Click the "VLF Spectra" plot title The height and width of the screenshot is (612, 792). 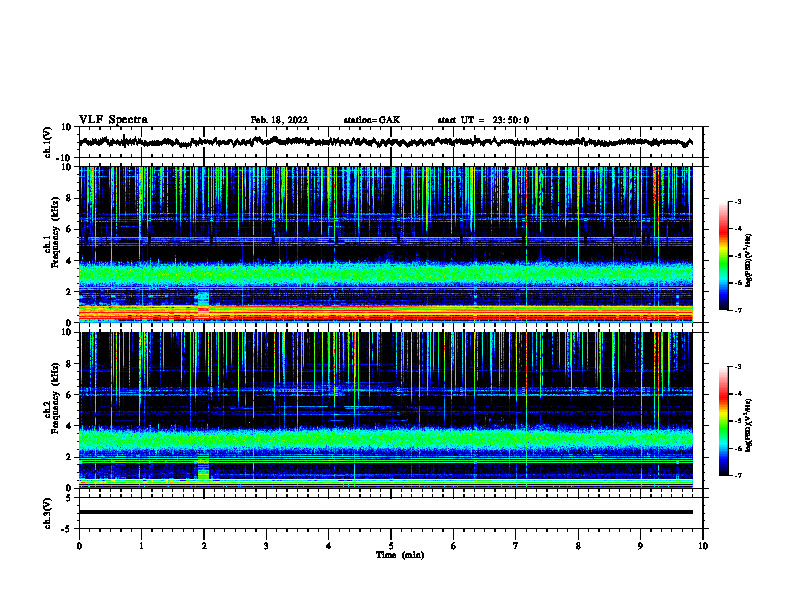tap(113, 120)
